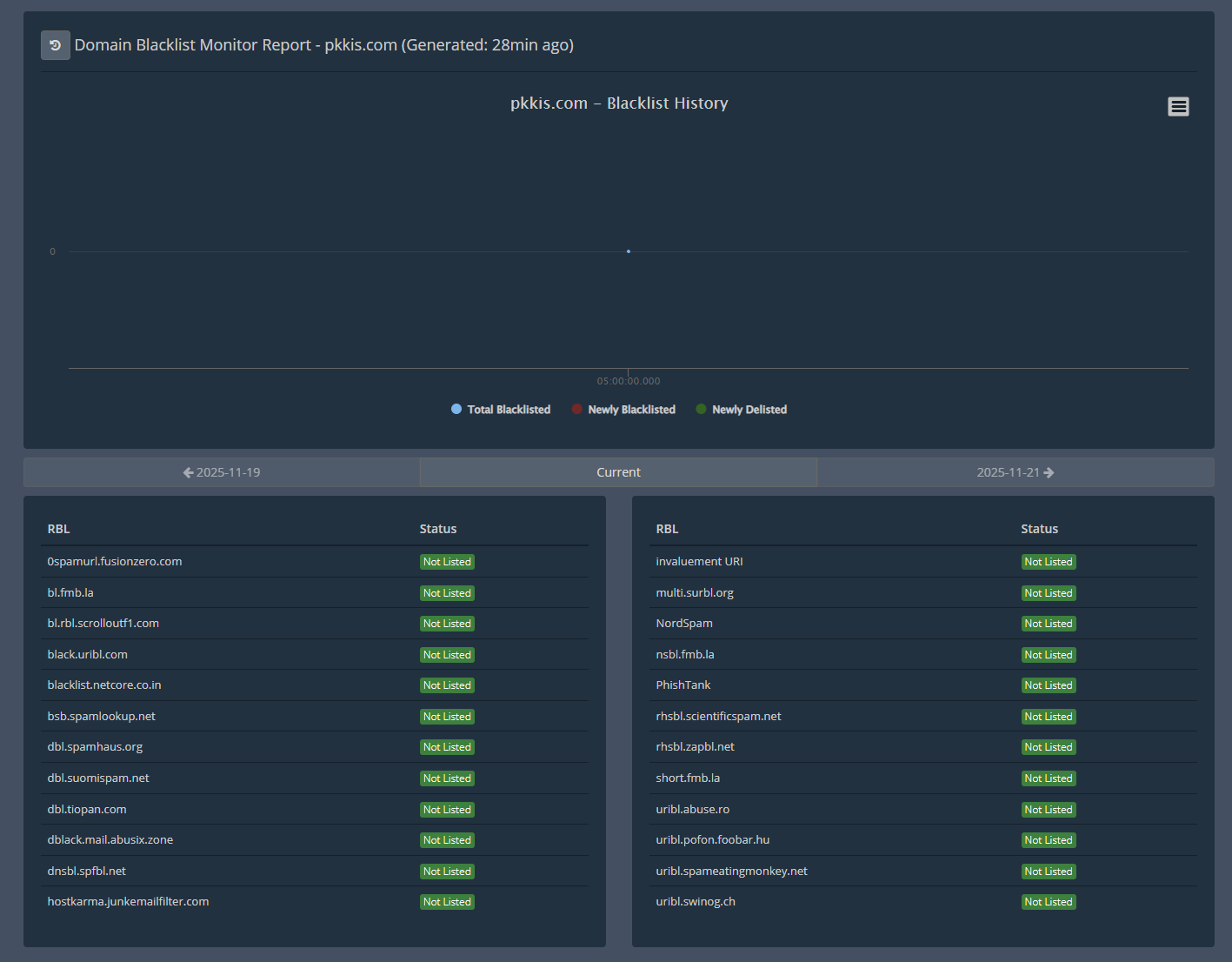The height and width of the screenshot is (962, 1232).
Task: Click the history refresh icon beside report title
Action: tap(55, 45)
